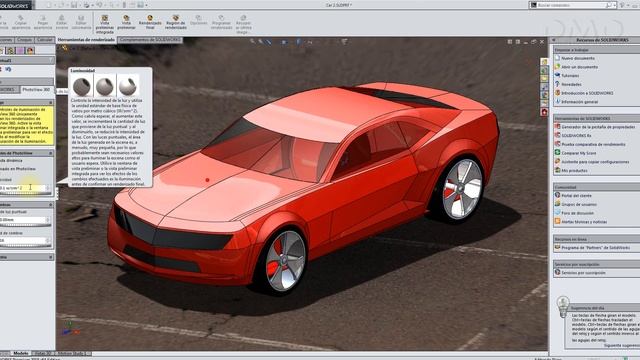Viewport: 640px width, 360px height.
Task: Collapse the PhotoView controls section chevron
Action: [51, 153]
